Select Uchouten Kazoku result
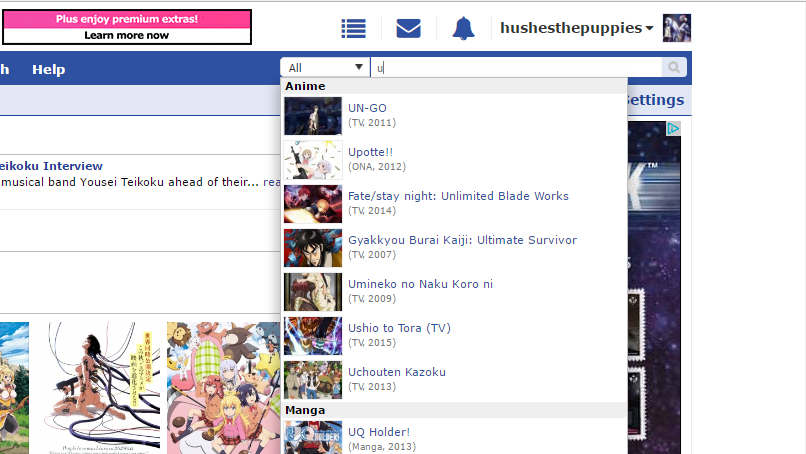Viewport: 806px width, 454px height. click(x=397, y=372)
